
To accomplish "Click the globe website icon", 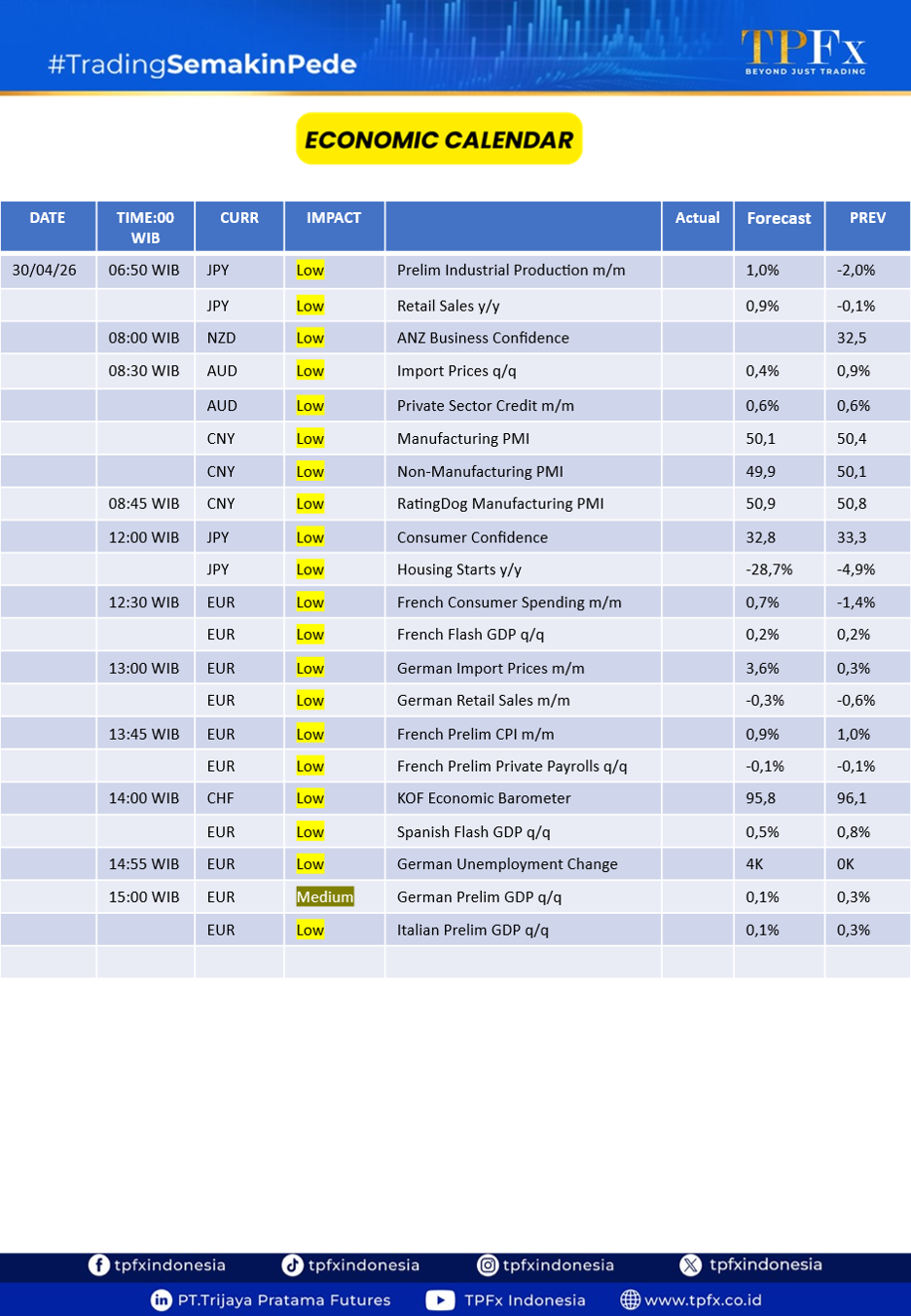I will pyautogui.click(x=631, y=1299).
